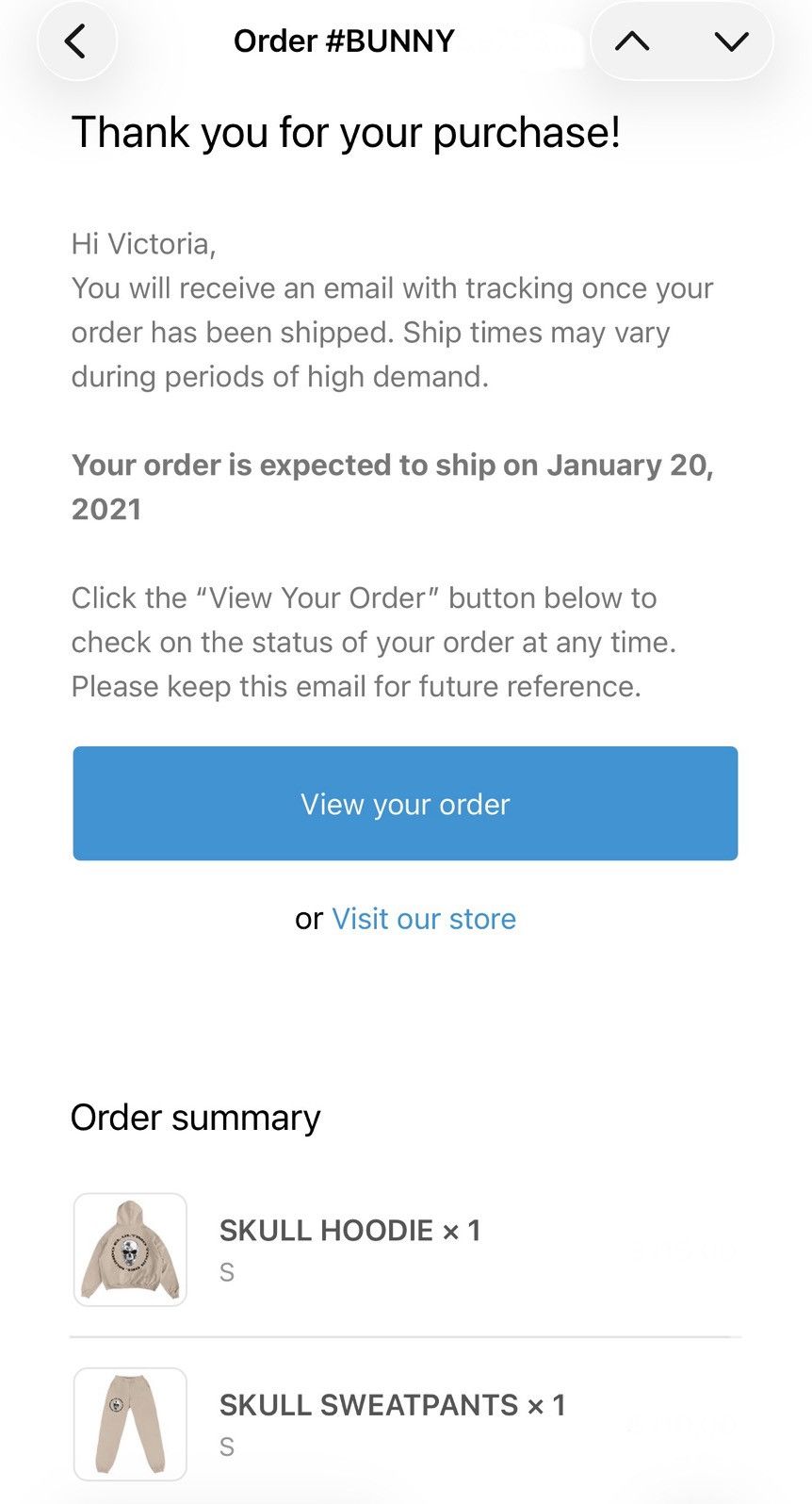Screen dimensions: 812x1504
Task: Tap the Order #BUNNY subject title
Action: (x=344, y=41)
